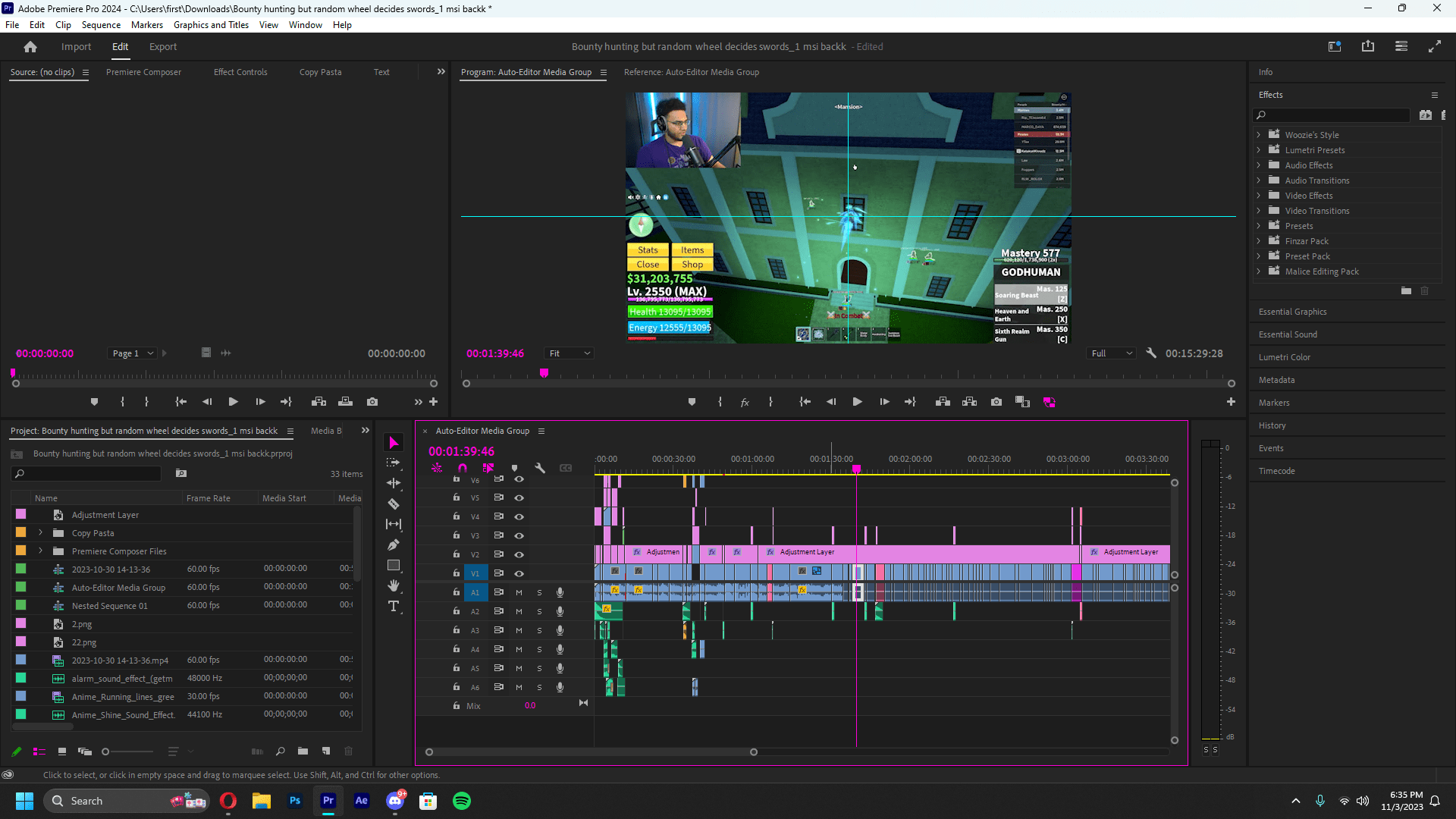Mute audio track A3 with the M button
The image size is (1456, 819).
[x=519, y=630]
